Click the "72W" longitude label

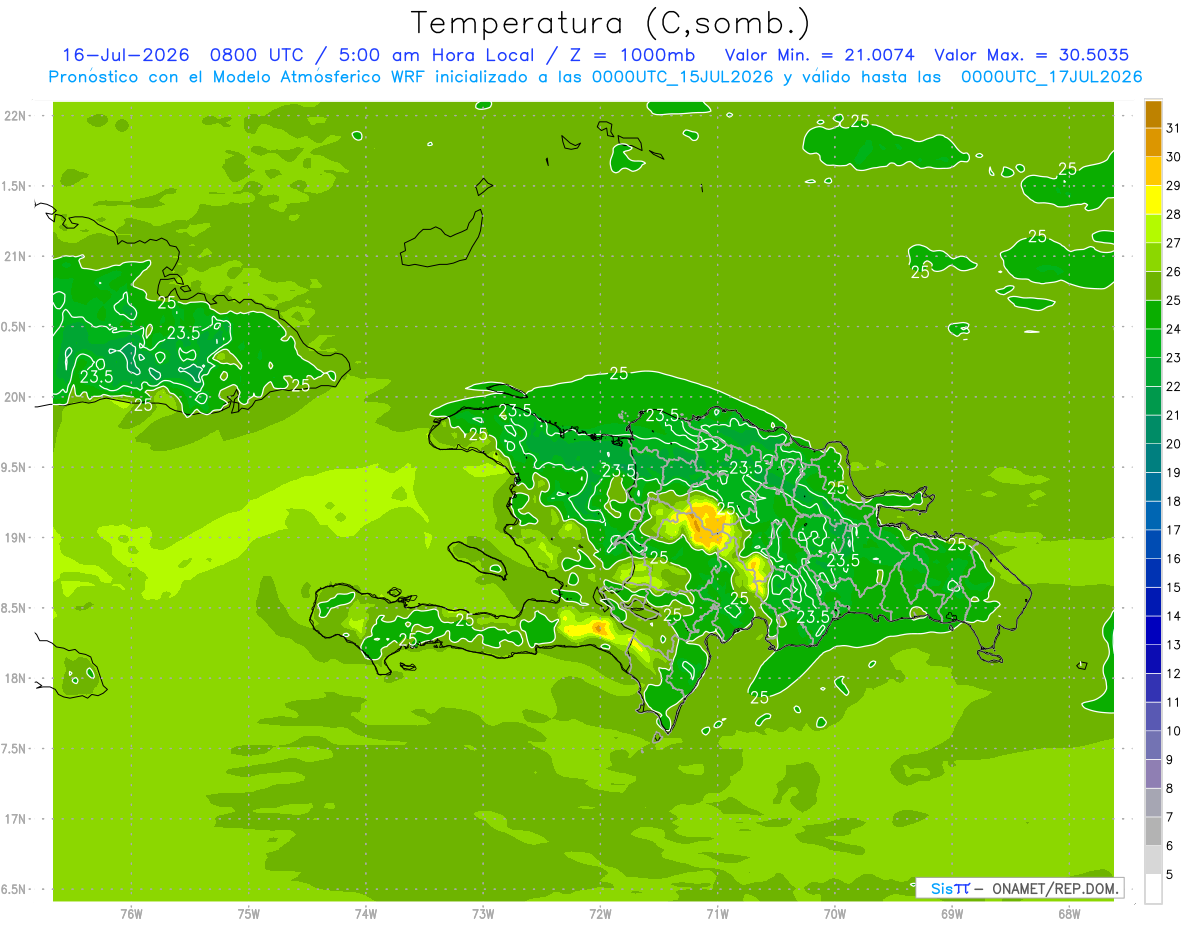[600, 913]
